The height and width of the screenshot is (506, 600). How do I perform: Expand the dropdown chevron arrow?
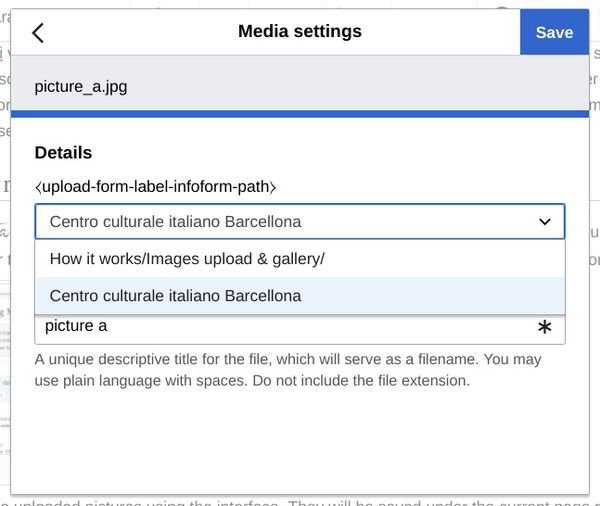(545, 222)
